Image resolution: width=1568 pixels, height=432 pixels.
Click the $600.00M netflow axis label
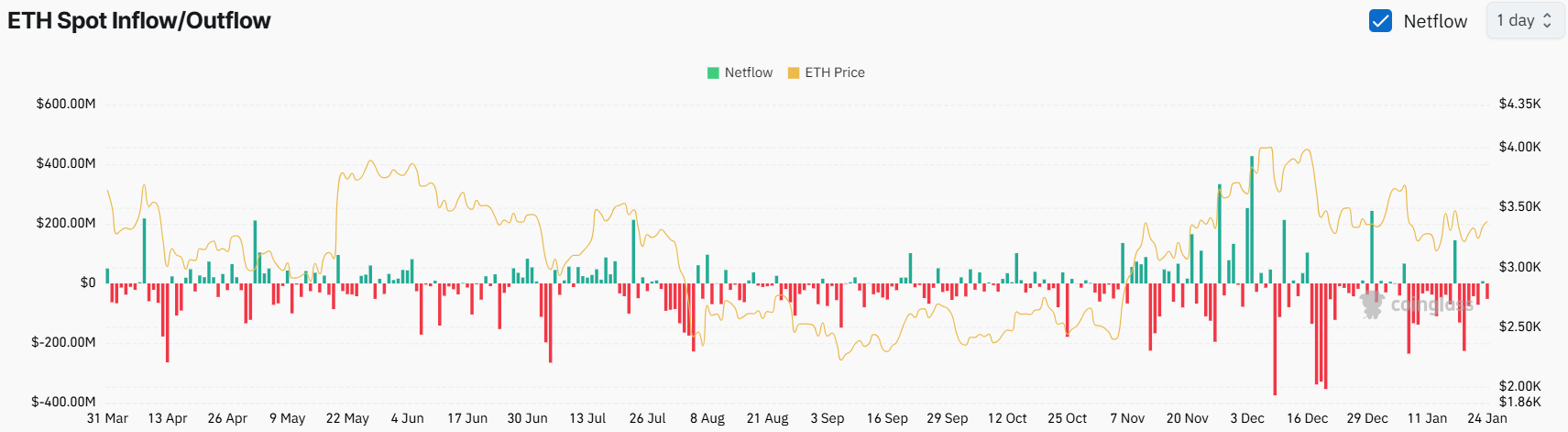click(x=66, y=104)
